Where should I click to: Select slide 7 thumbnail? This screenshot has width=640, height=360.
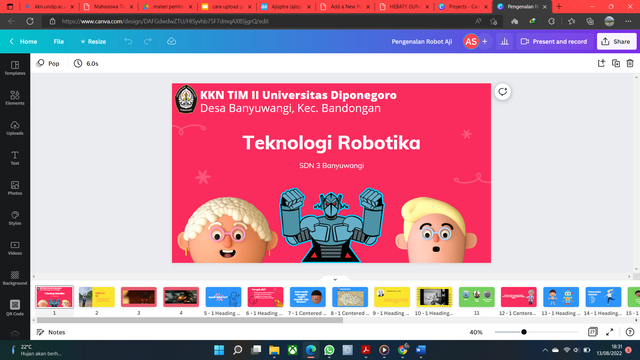point(308,297)
